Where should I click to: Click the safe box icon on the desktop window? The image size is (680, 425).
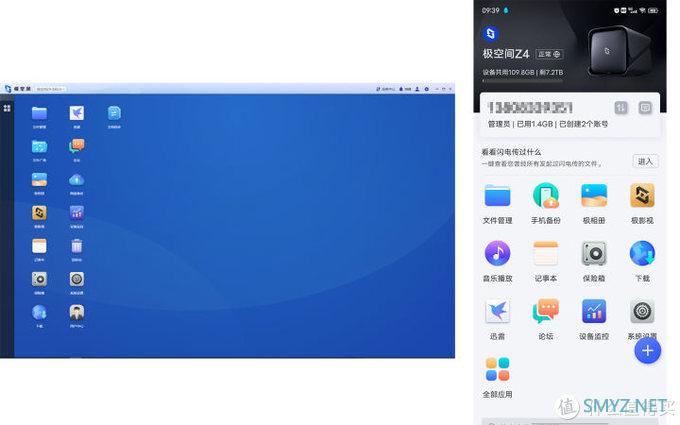pyautogui.click(x=39, y=279)
